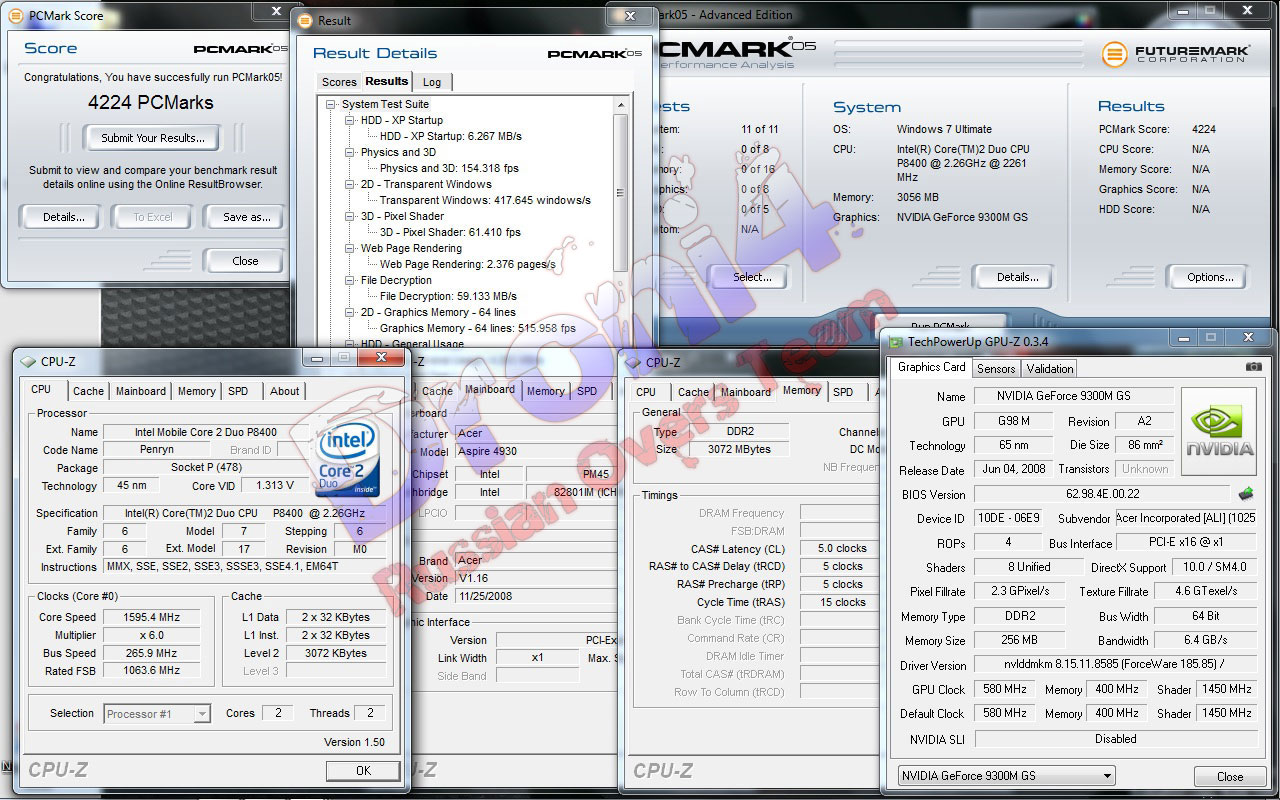Click the Core Speed 1595.4 MHz value

[x=154, y=617]
